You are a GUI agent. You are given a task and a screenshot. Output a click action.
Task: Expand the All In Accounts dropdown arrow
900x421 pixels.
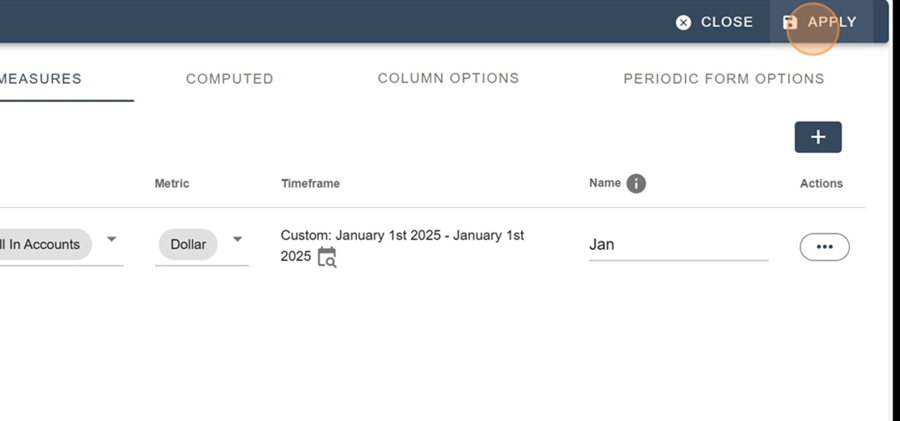[112, 239]
